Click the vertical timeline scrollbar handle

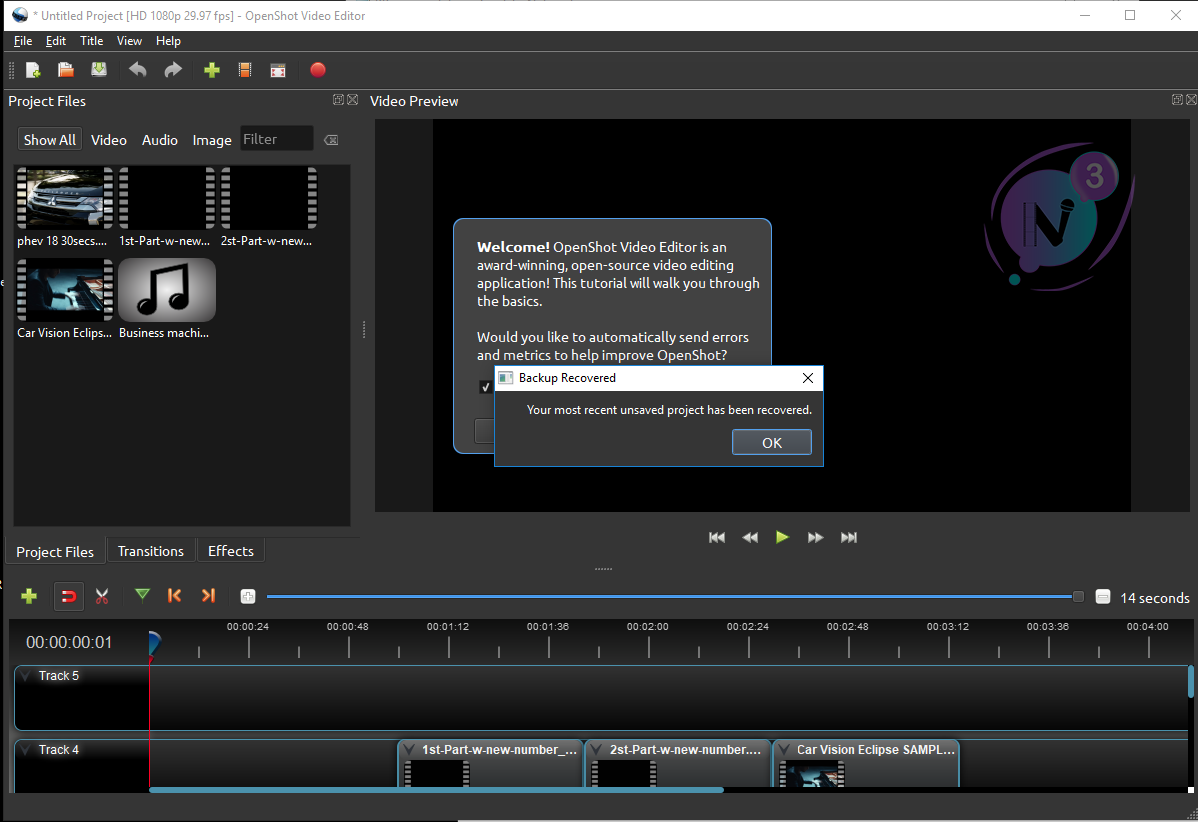point(1190,681)
